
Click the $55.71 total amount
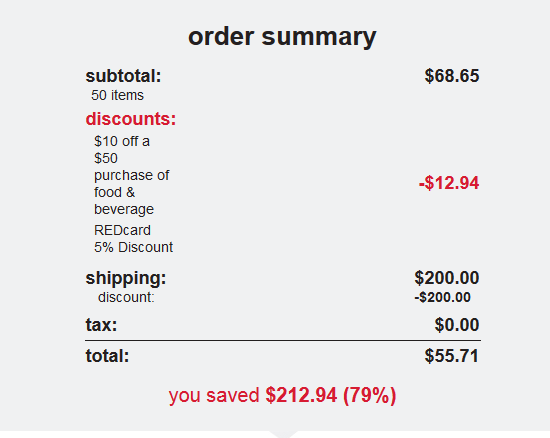pyautogui.click(x=451, y=356)
